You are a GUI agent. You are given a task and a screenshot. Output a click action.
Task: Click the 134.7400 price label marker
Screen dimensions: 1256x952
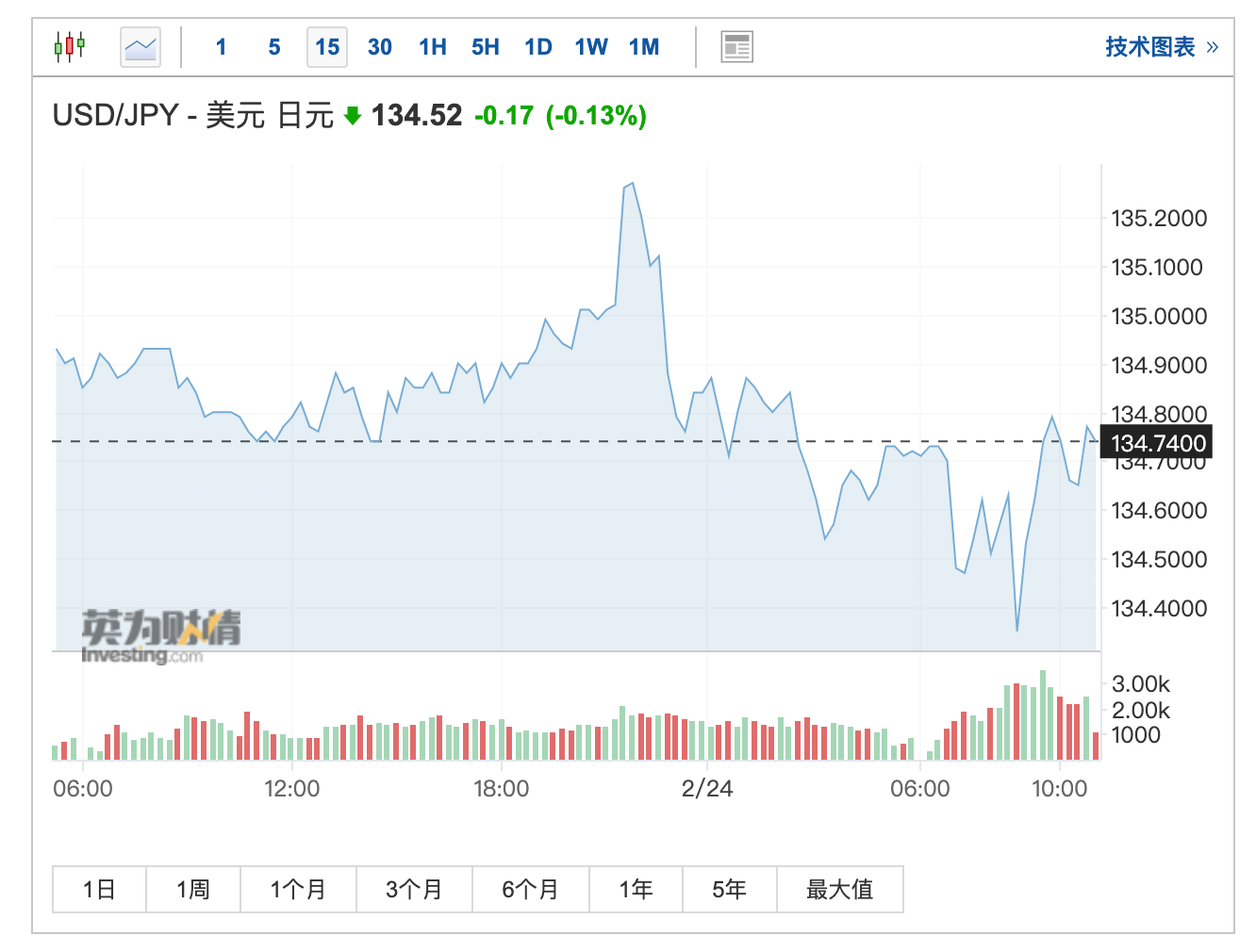[1157, 443]
